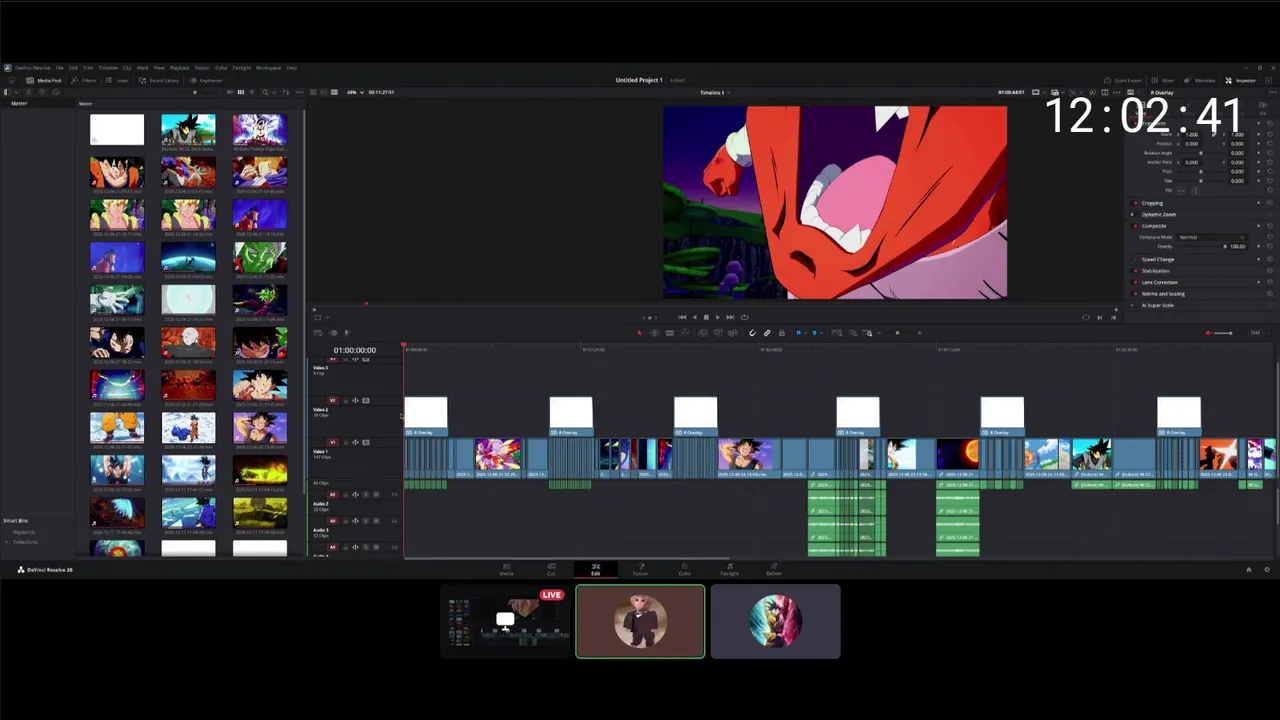Toggle the Dynamic Zoom enable switch

[x=1133, y=214]
